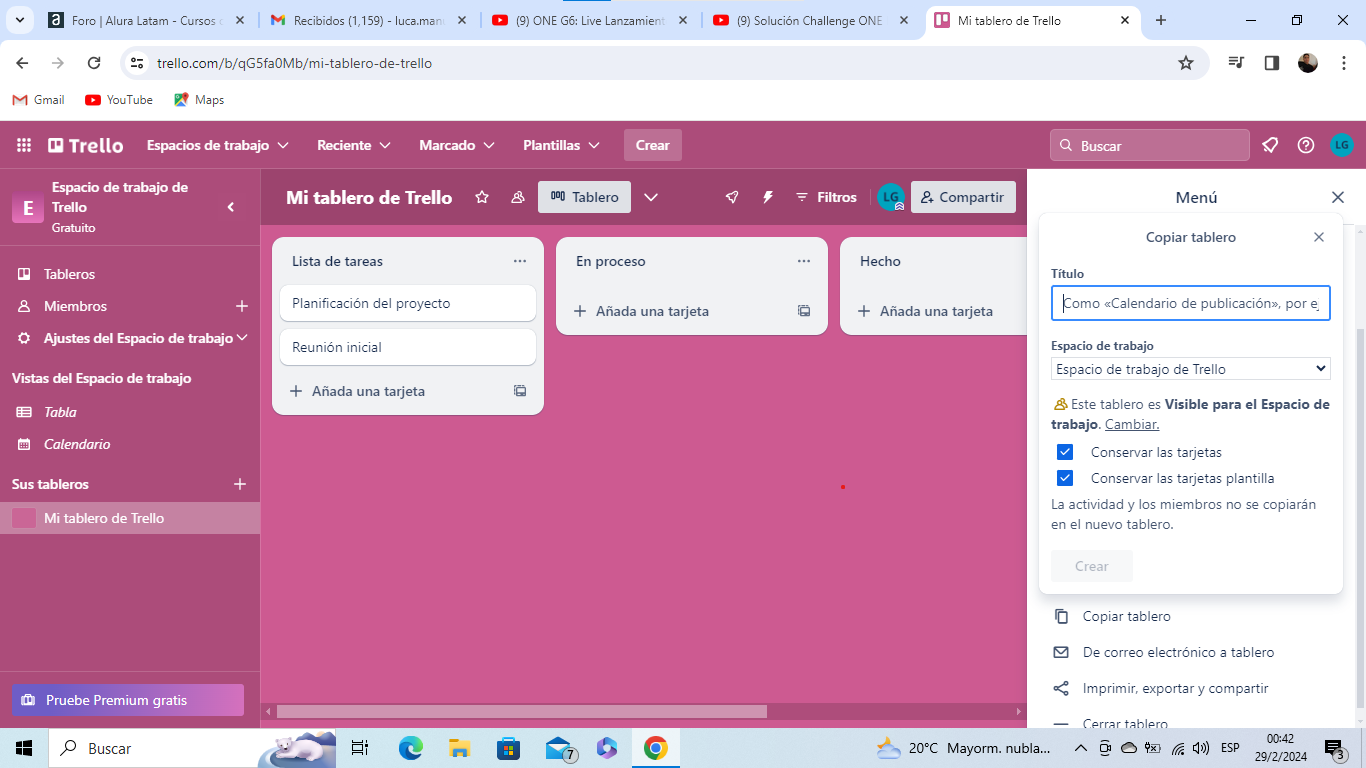Viewport: 1366px width, 768px height.
Task: Create from template in En proceso list
Action: pyautogui.click(x=804, y=311)
